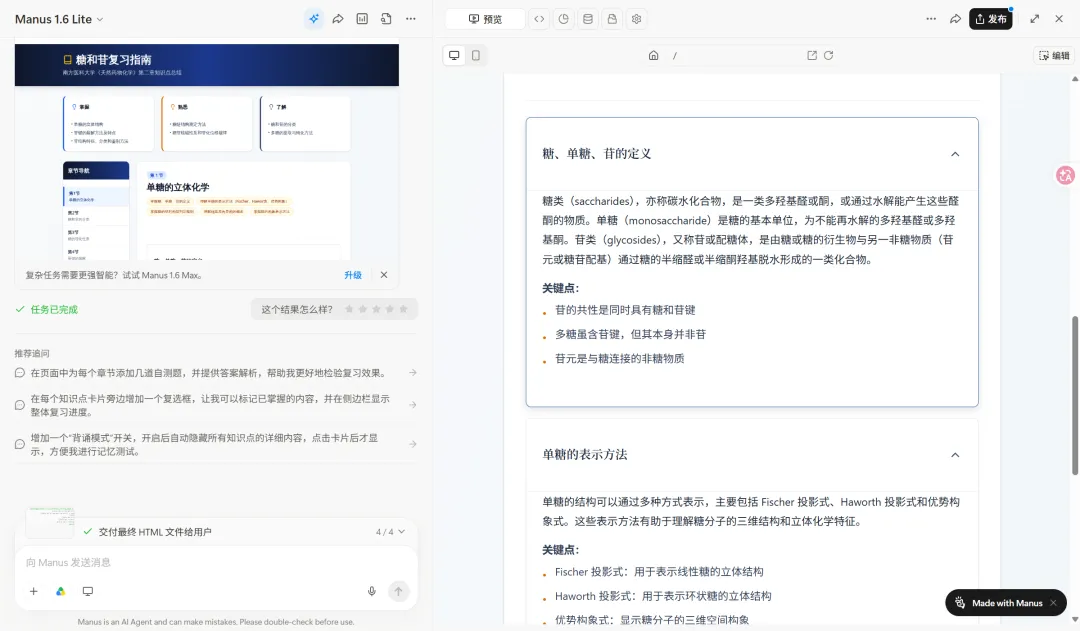Select desktop device view

454,55
